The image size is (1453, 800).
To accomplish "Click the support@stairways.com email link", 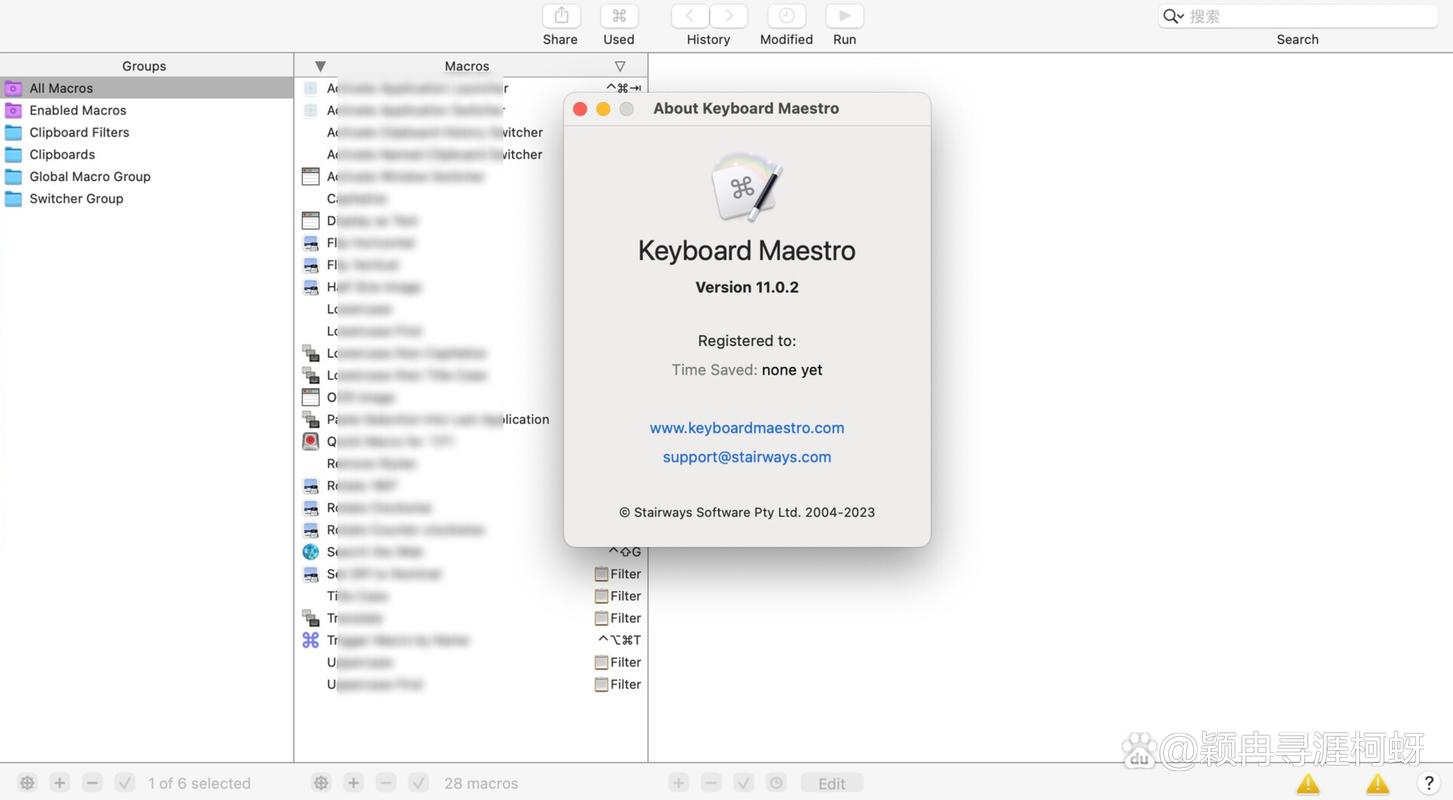I will point(747,457).
